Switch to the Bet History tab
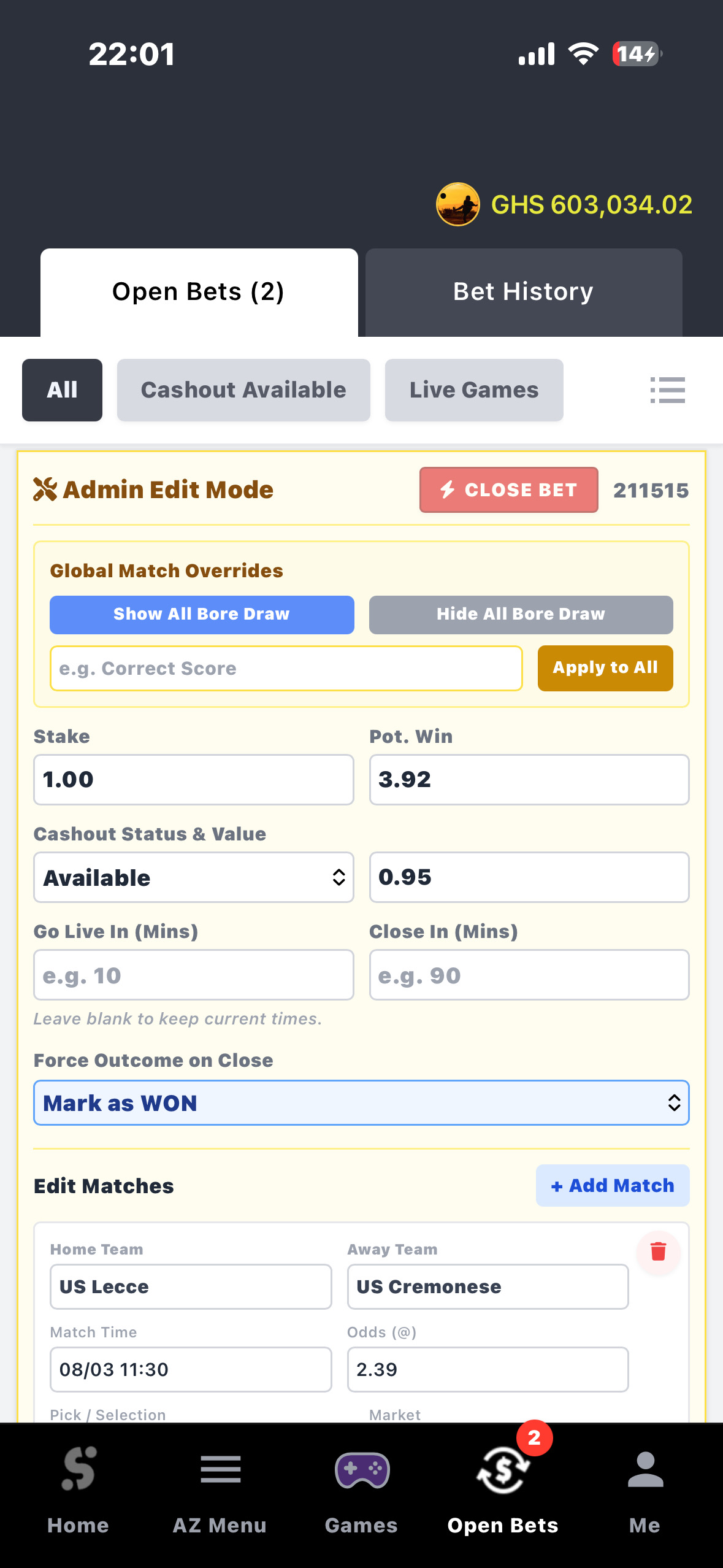The height and width of the screenshot is (1568, 723). 524,293
